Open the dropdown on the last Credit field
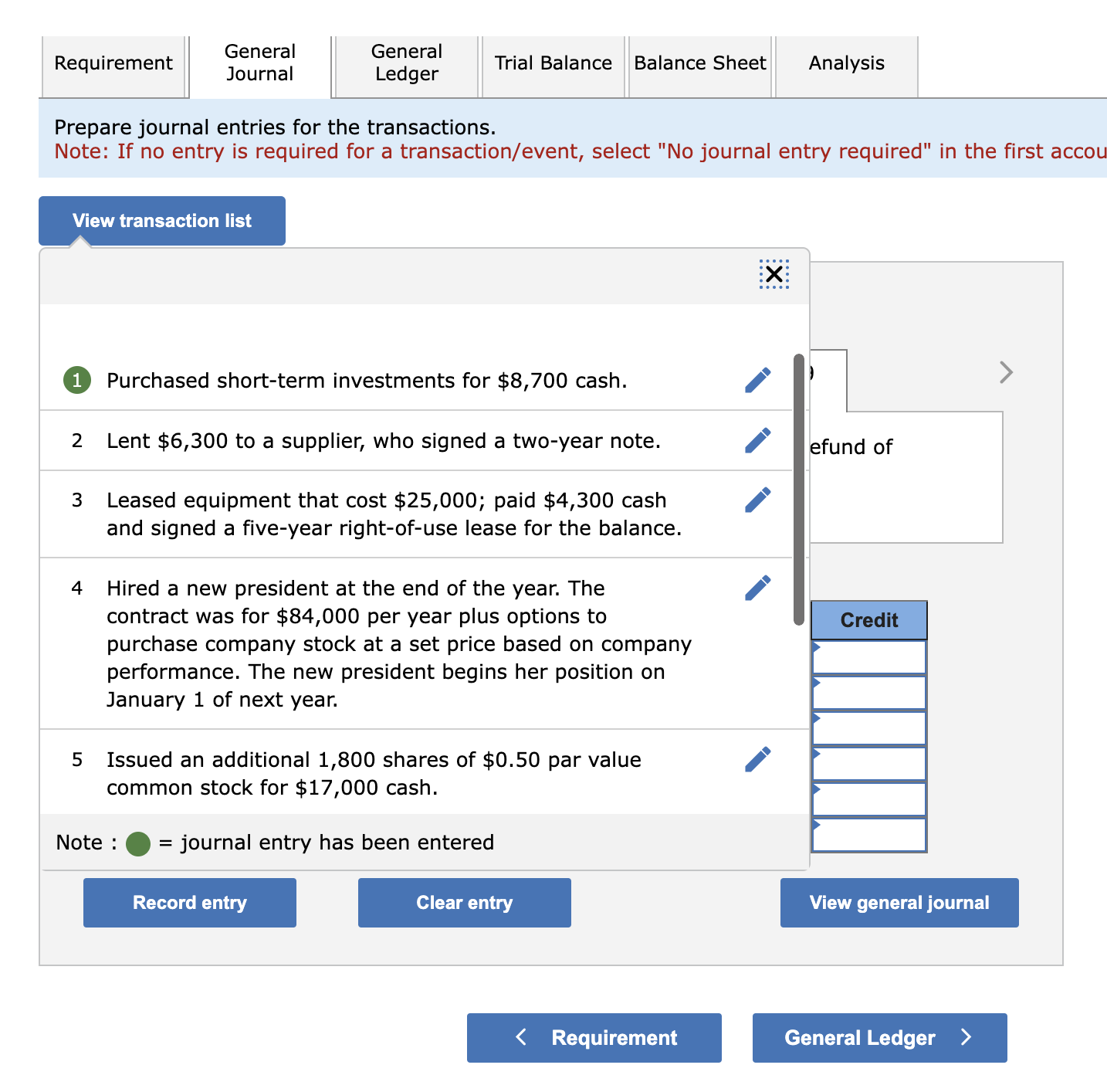The width and height of the screenshot is (1107, 1092). [x=815, y=834]
